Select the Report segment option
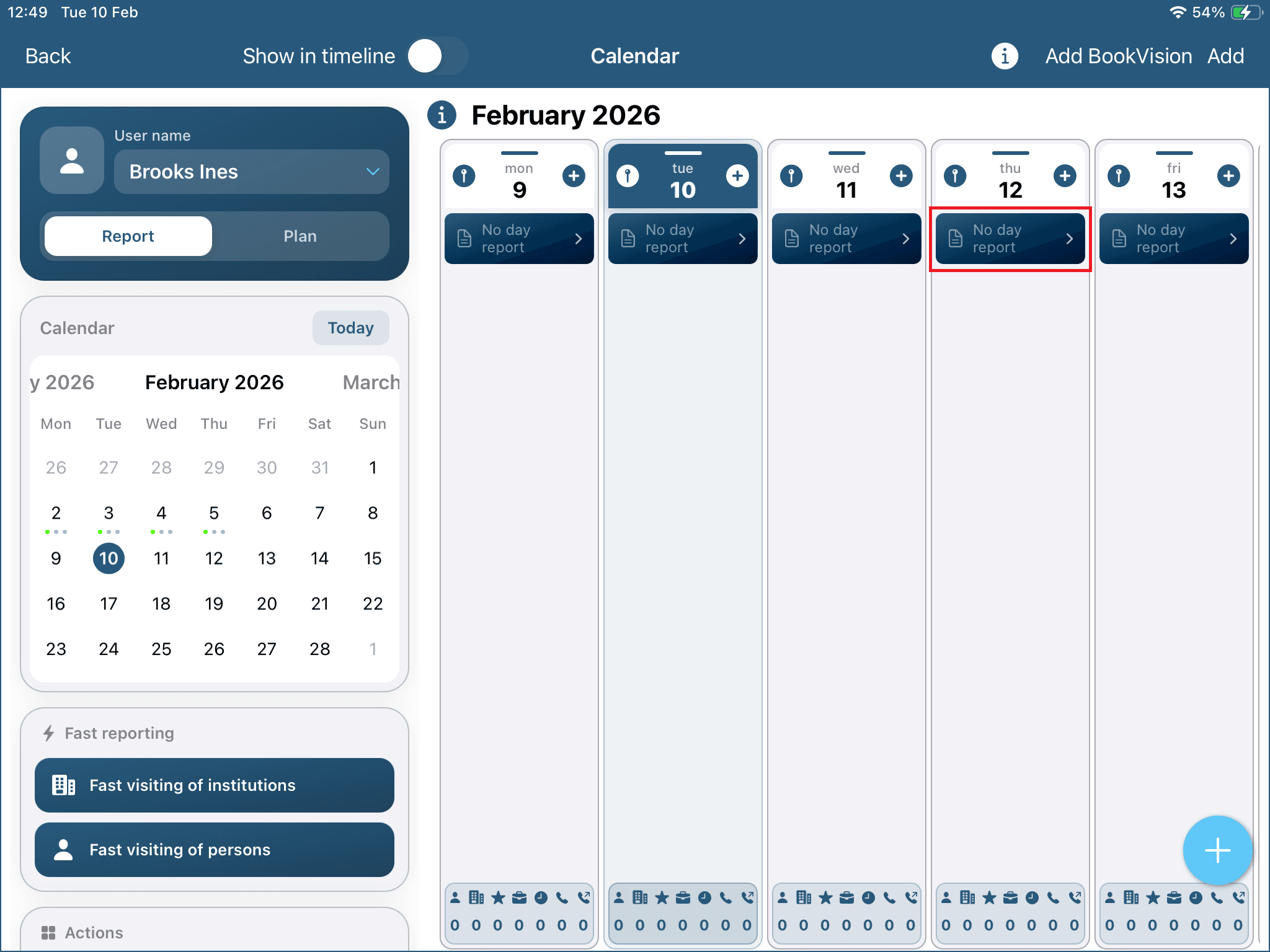The image size is (1270, 952). click(x=128, y=236)
